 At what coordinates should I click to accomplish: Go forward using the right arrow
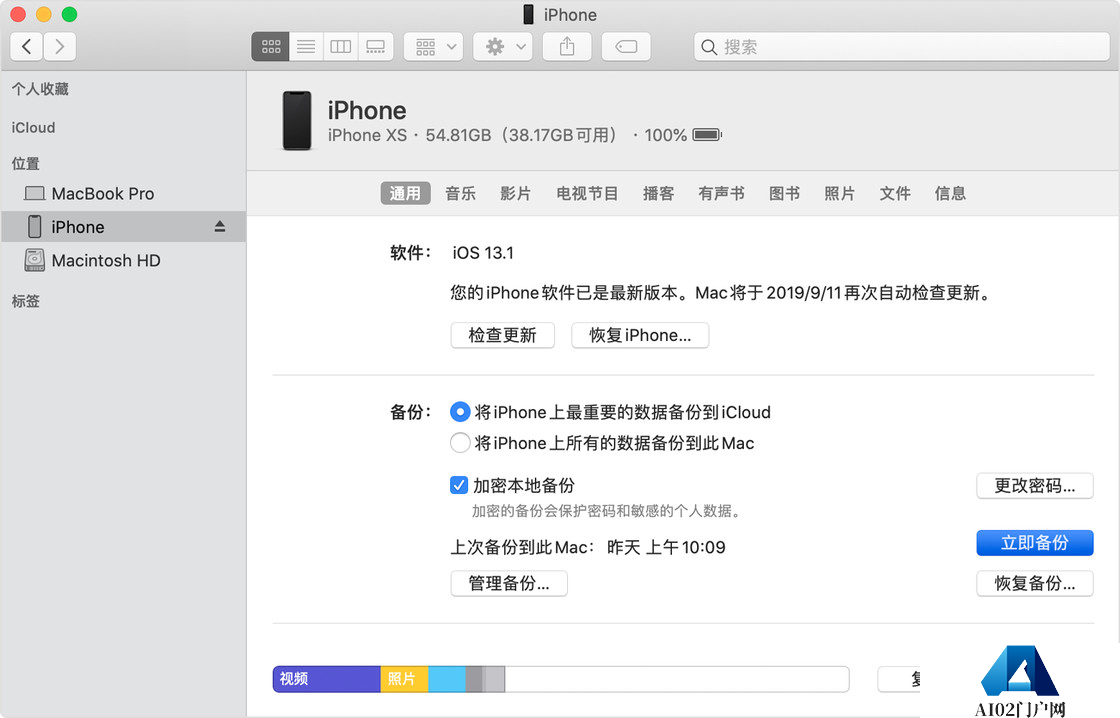60,46
